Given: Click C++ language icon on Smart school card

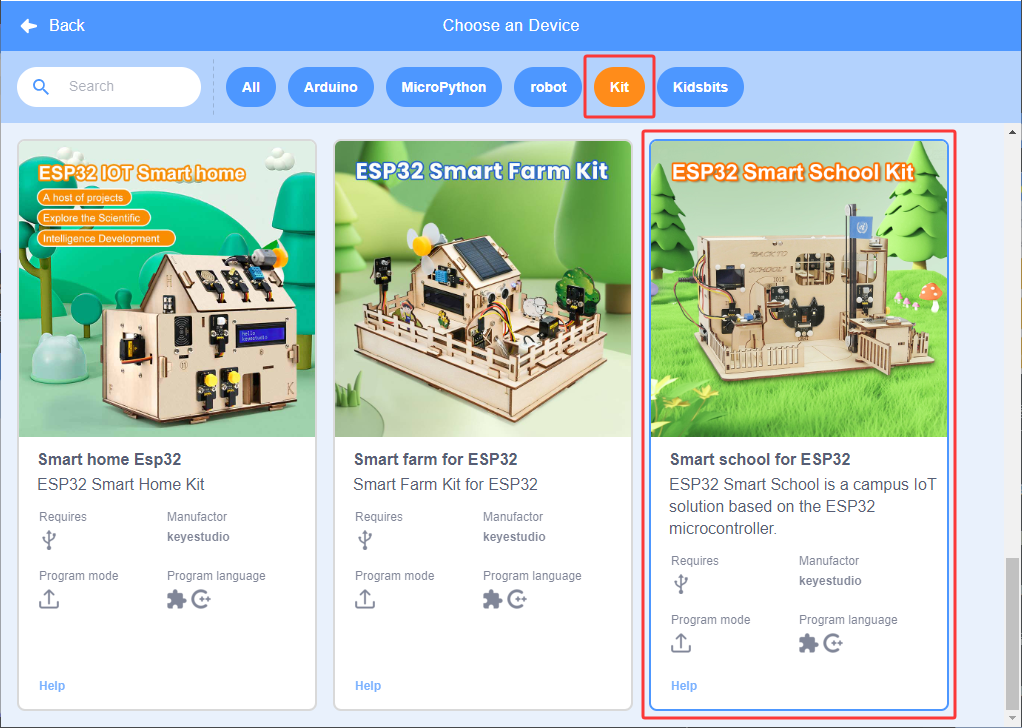Looking at the screenshot, I should tap(834, 643).
